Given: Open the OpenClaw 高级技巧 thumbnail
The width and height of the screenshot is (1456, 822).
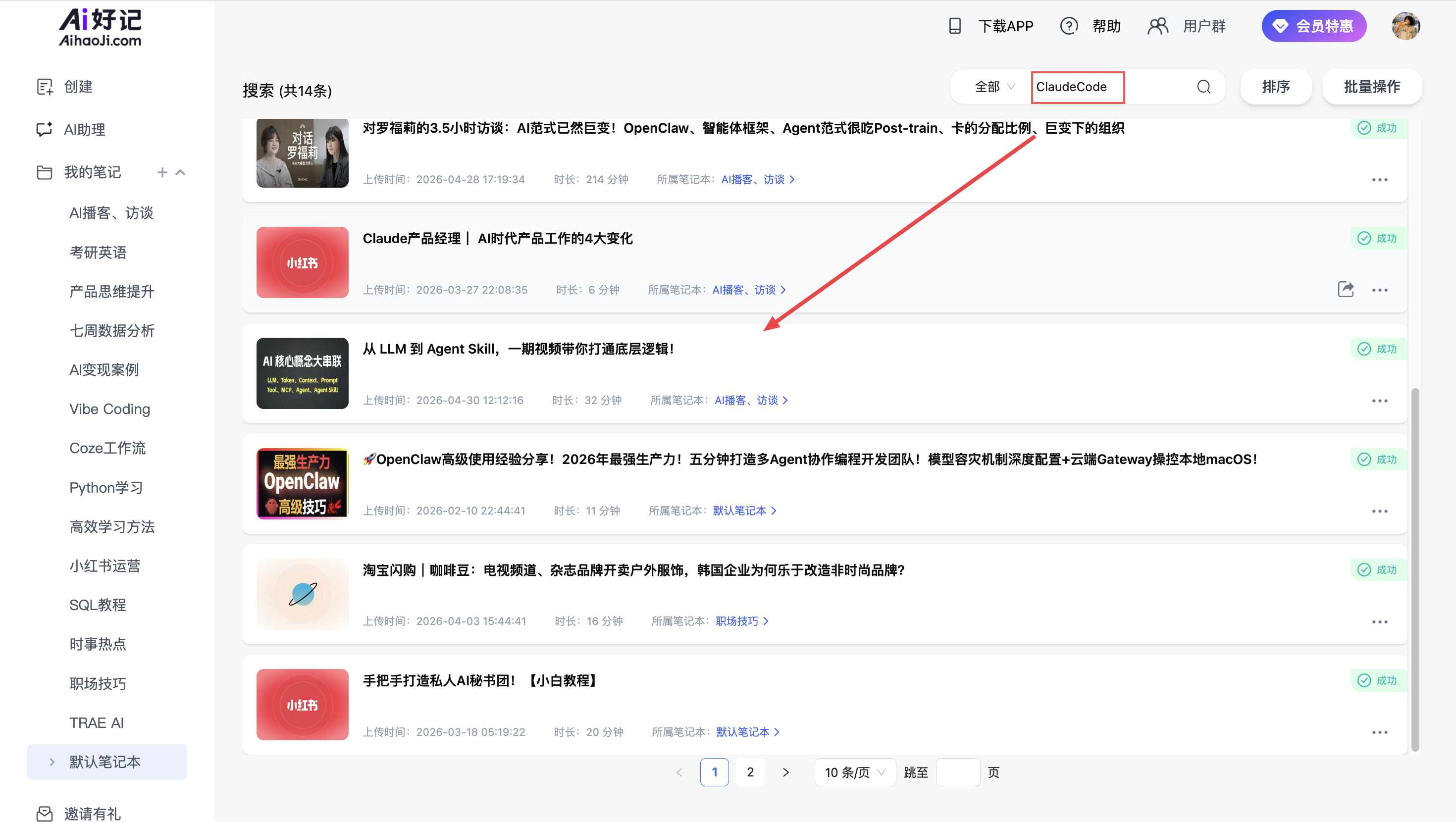Looking at the screenshot, I should coord(303,484).
